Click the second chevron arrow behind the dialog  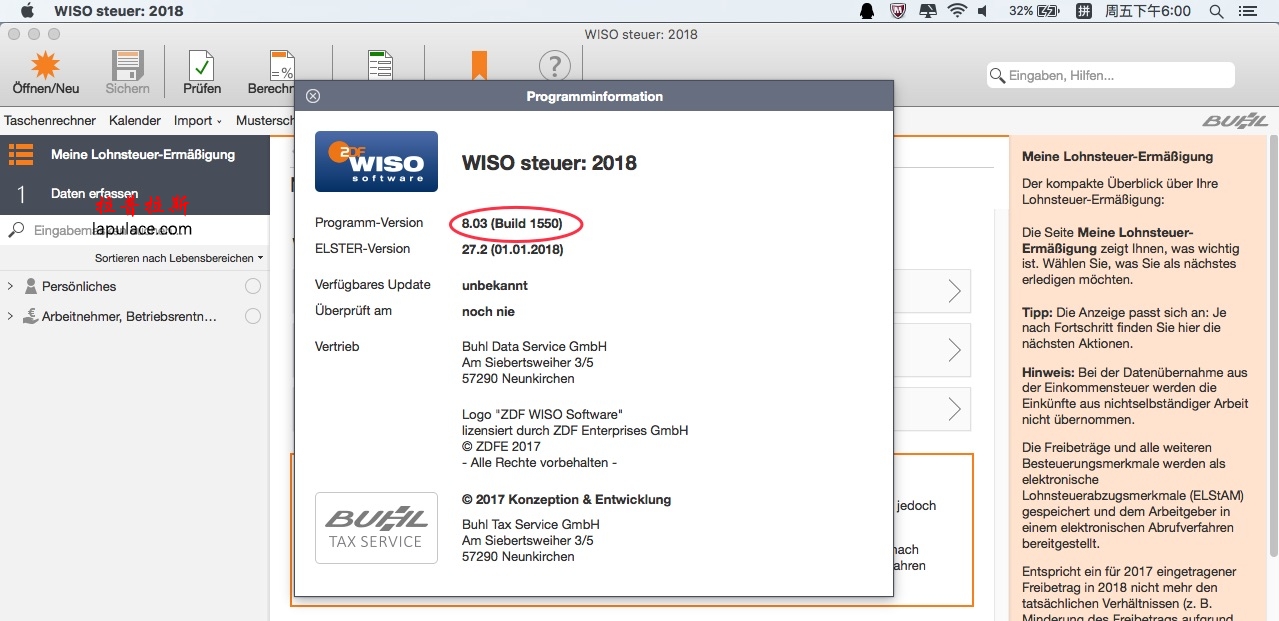tap(955, 350)
